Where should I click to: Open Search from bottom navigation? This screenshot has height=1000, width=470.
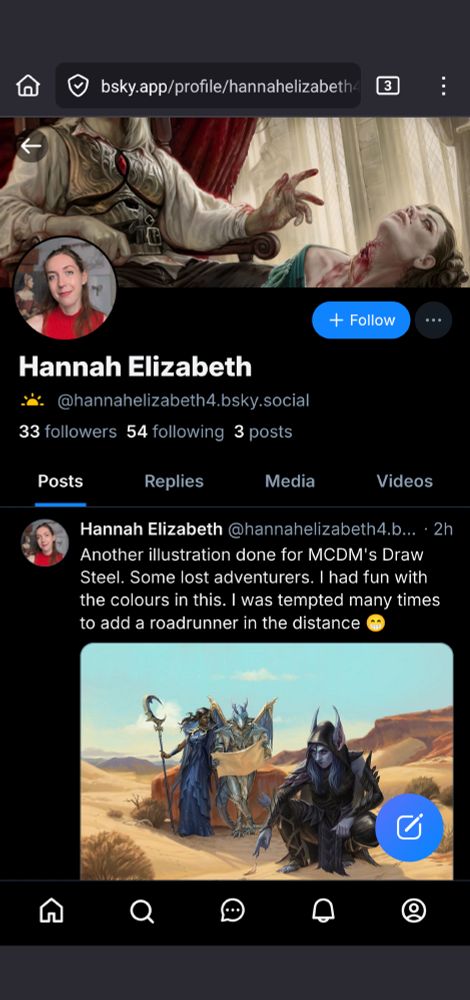pyautogui.click(x=142, y=910)
